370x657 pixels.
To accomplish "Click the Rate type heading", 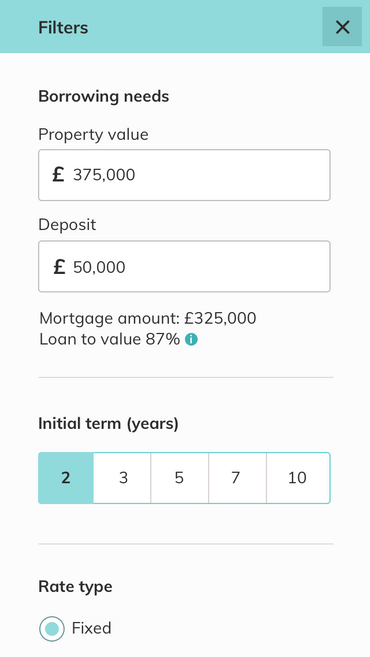I will 75,587.
